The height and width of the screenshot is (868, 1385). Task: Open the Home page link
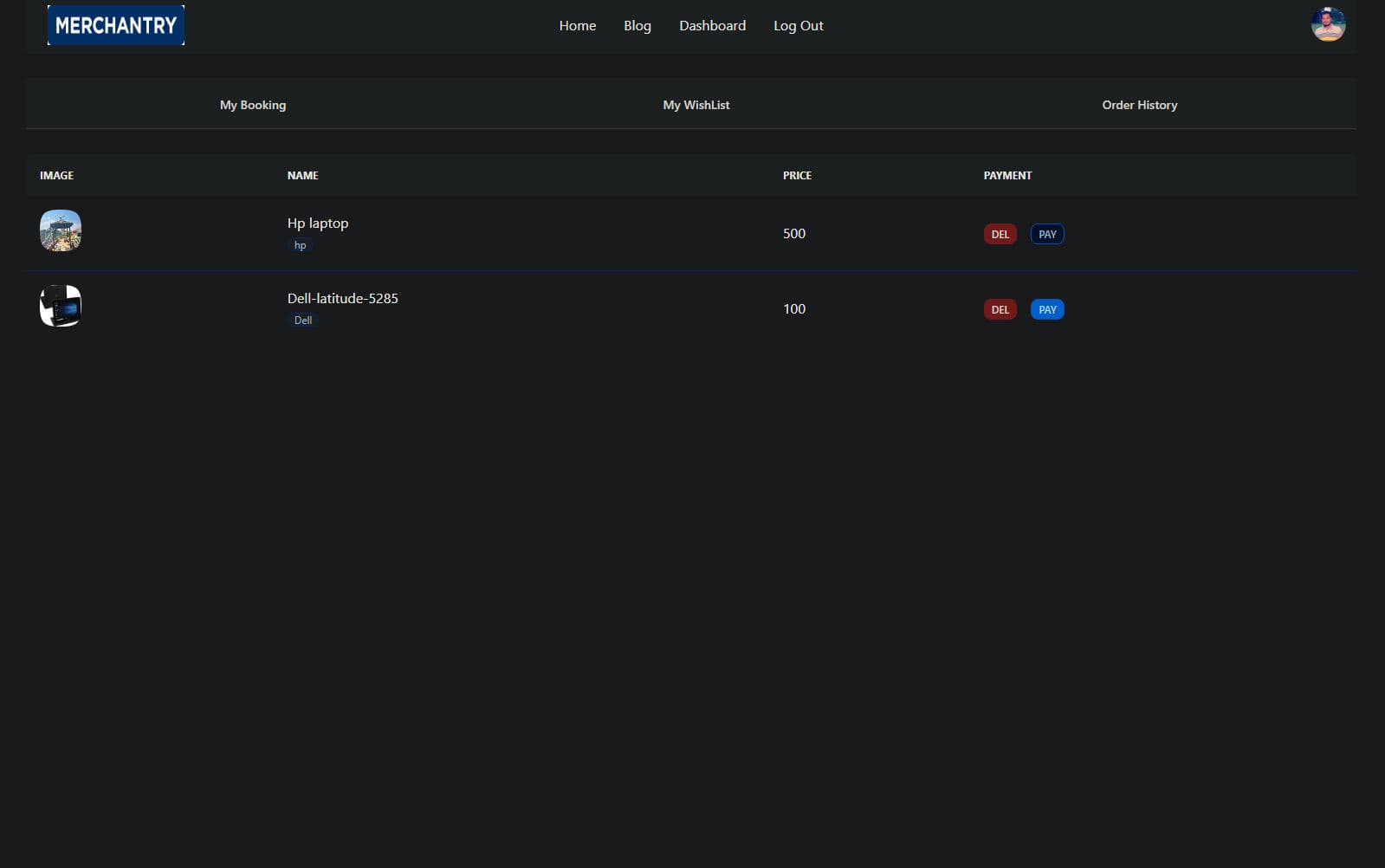click(x=577, y=26)
